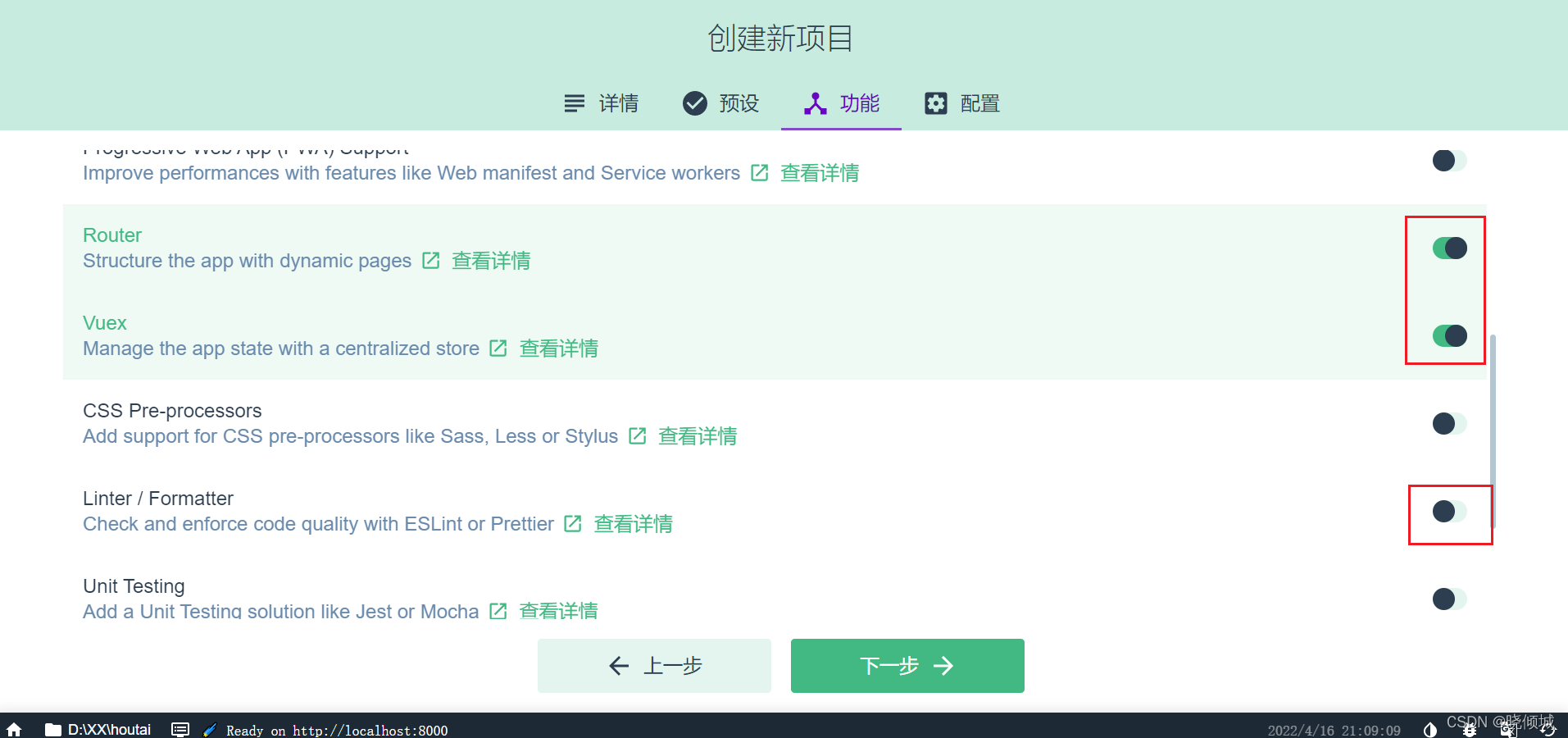This screenshot has width=1568, height=738.
Task: Open the 预设 tab
Action: pos(720,103)
